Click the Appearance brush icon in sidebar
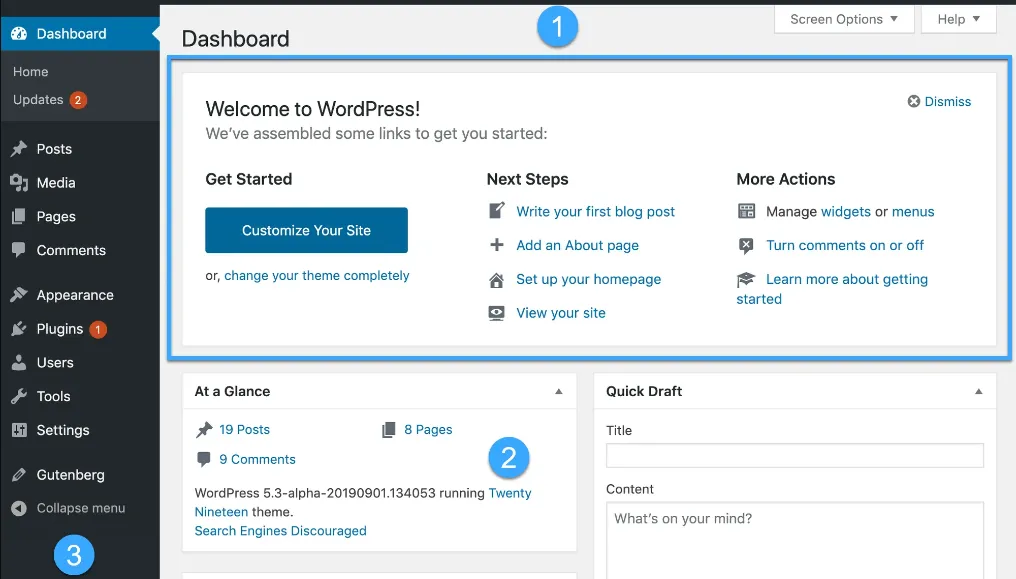Image resolution: width=1016 pixels, height=579 pixels. coord(19,295)
